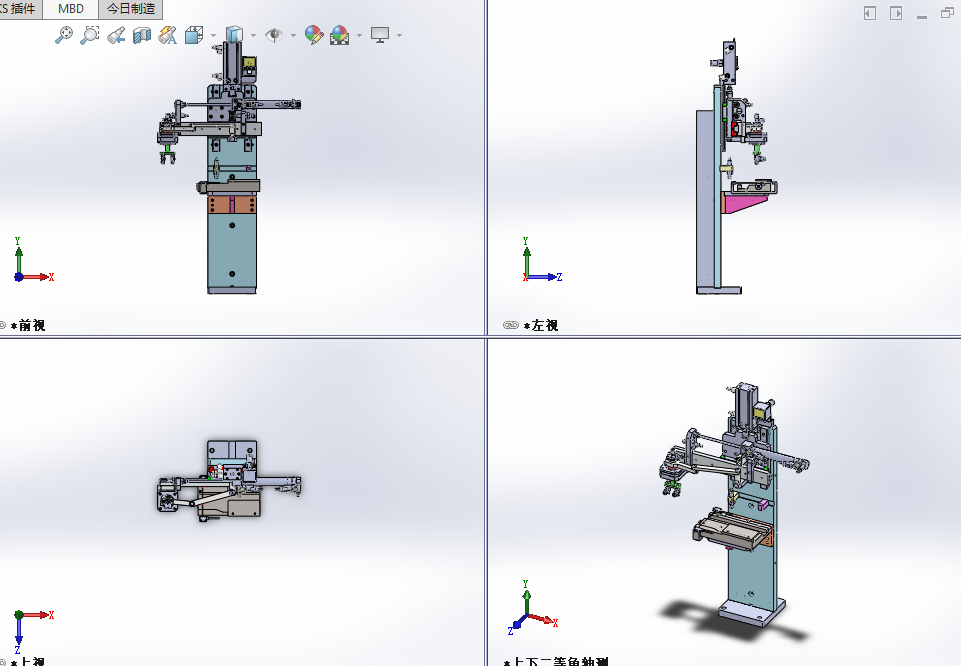Click the red X axis in front view triad
The height and width of the screenshot is (666, 961).
click(37, 277)
